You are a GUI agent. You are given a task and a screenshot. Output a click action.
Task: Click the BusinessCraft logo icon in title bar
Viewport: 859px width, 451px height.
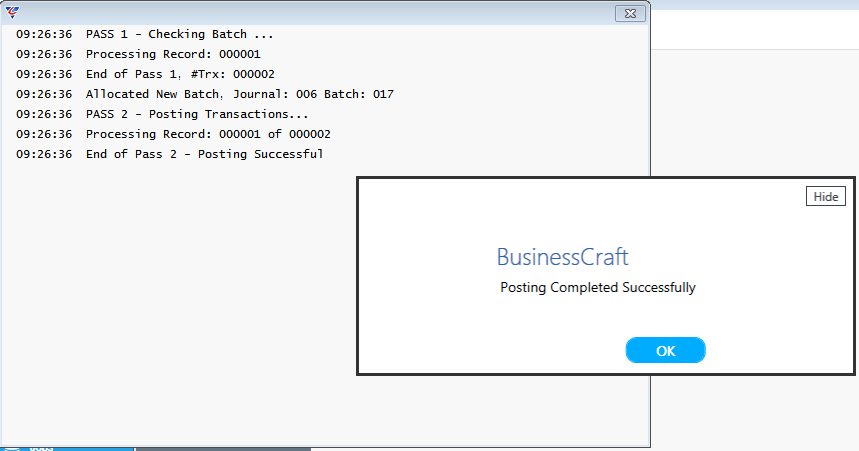click(x=12, y=13)
